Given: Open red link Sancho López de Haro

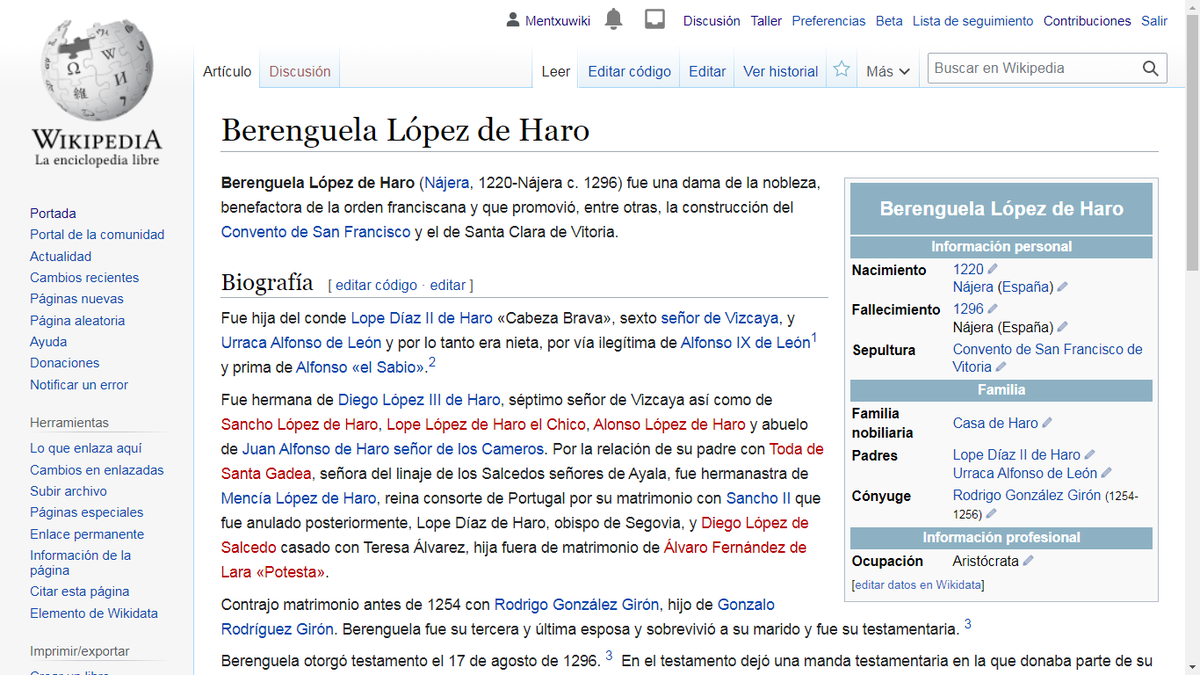Looking at the screenshot, I should [x=300, y=424].
